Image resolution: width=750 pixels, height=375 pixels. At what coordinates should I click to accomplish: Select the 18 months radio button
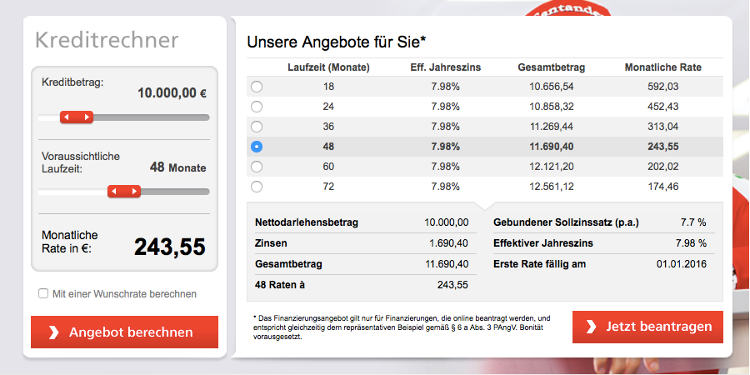click(257, 87)
